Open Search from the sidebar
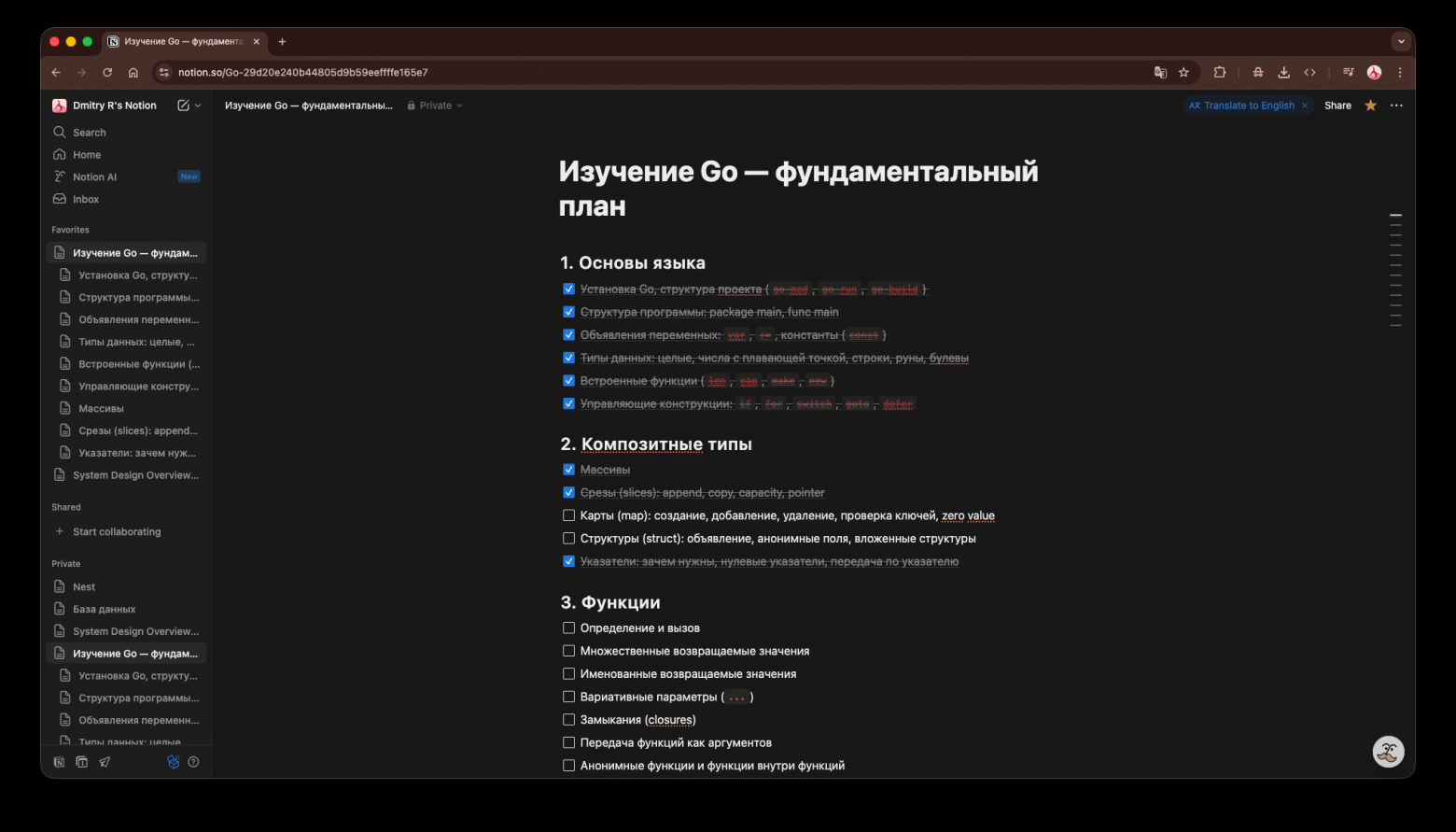The height and width of the screenshot is (832, 1456). (x=88, y=132)
